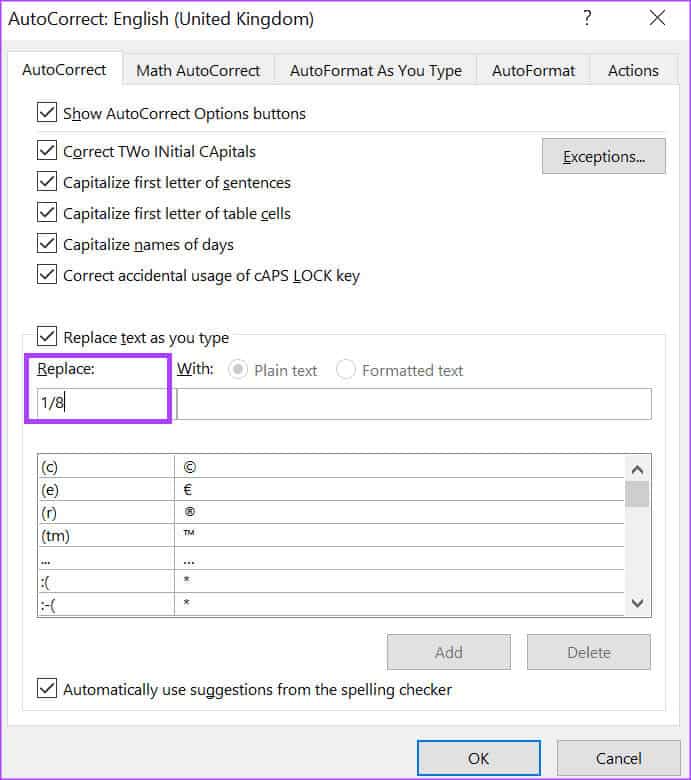This screenshot has height=780, width=691.
Task: Uncheck Capitalize first letter of sentences
Action: point(47,182)
